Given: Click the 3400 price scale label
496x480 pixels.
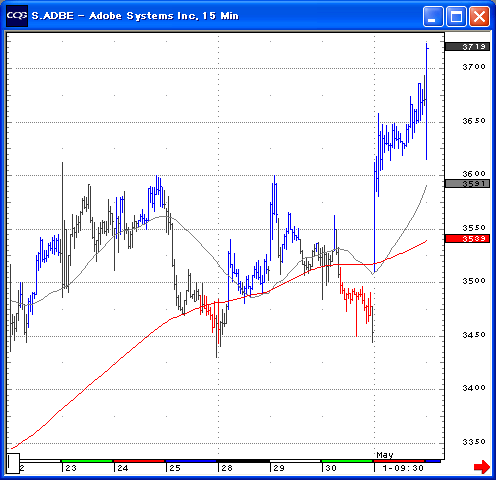Looking at the screenshot, I should (474, 388).
